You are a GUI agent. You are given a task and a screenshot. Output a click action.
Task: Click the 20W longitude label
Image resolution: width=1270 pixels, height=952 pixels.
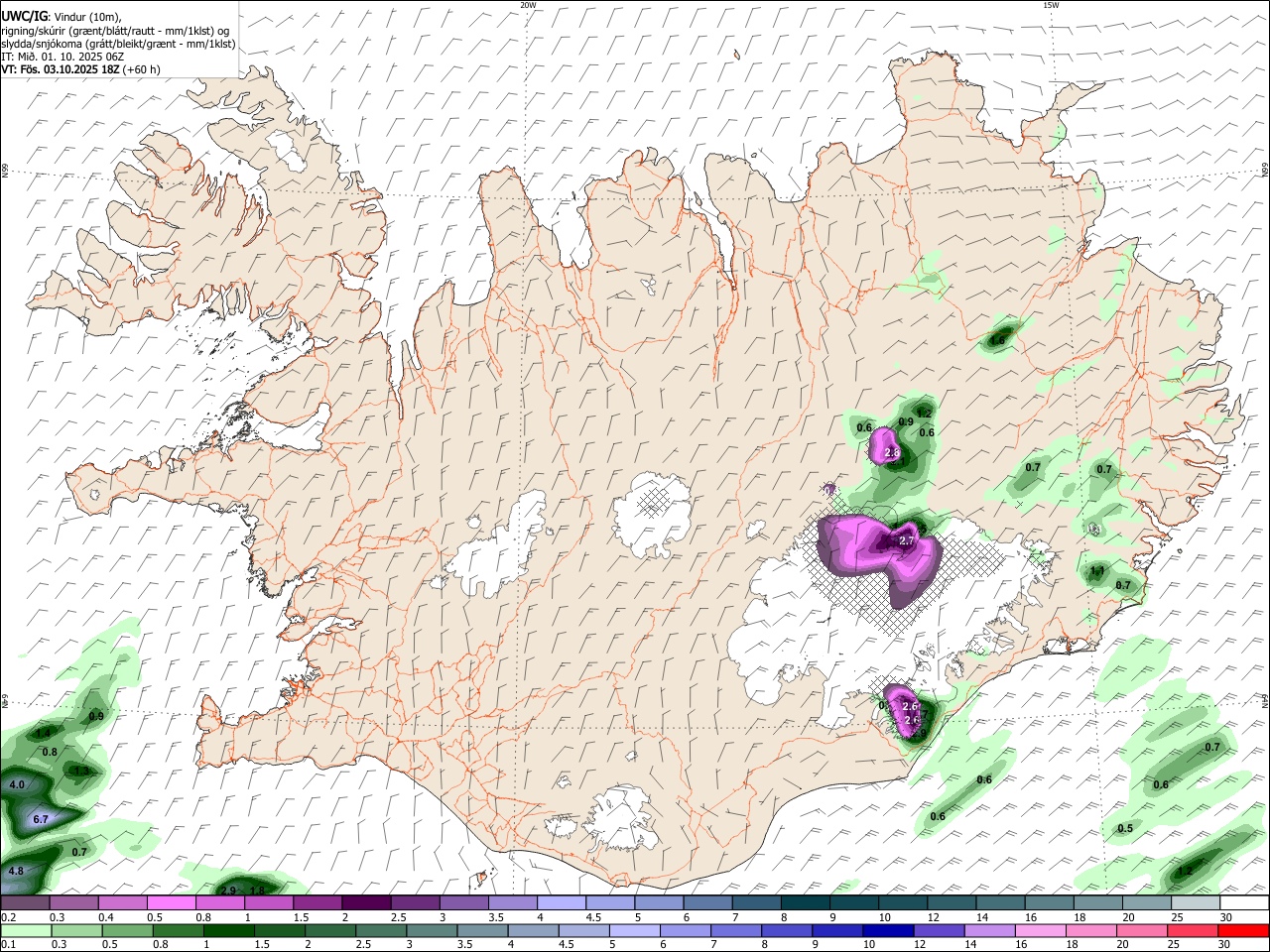pyautogui.click(x=528, y=5)
